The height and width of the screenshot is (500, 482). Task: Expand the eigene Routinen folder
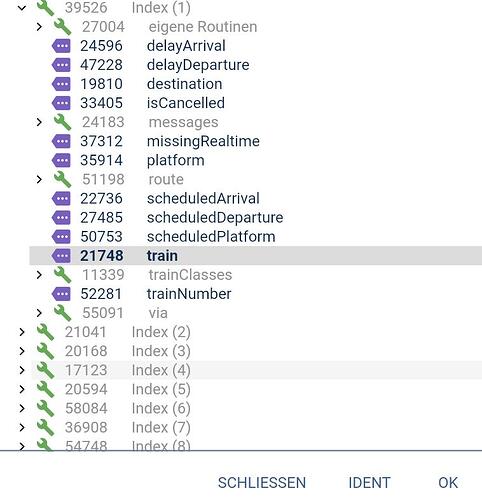[x=39, y=27]
